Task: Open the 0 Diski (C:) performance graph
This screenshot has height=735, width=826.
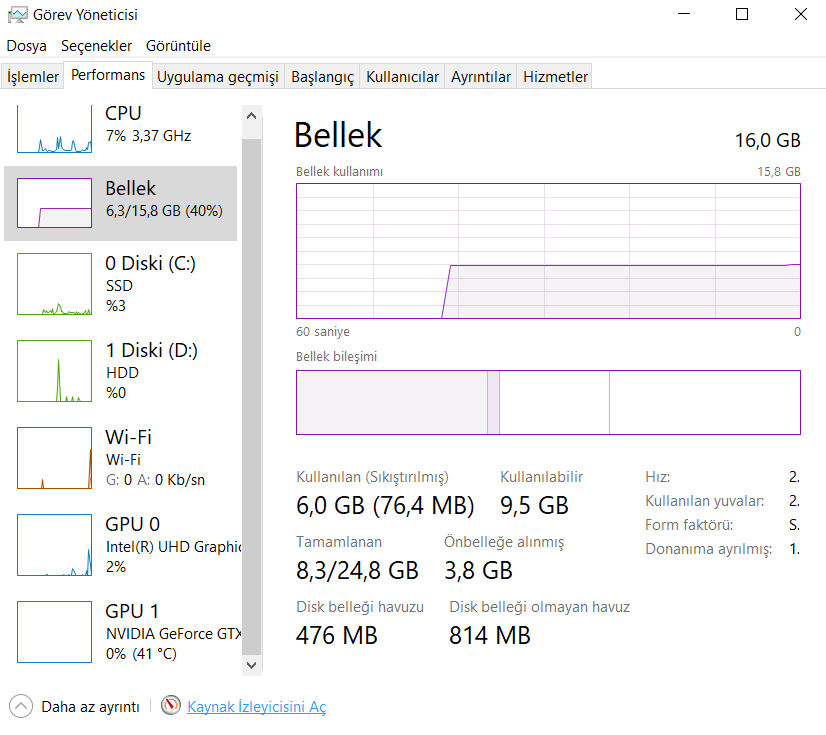Action: tap(54, 284)
